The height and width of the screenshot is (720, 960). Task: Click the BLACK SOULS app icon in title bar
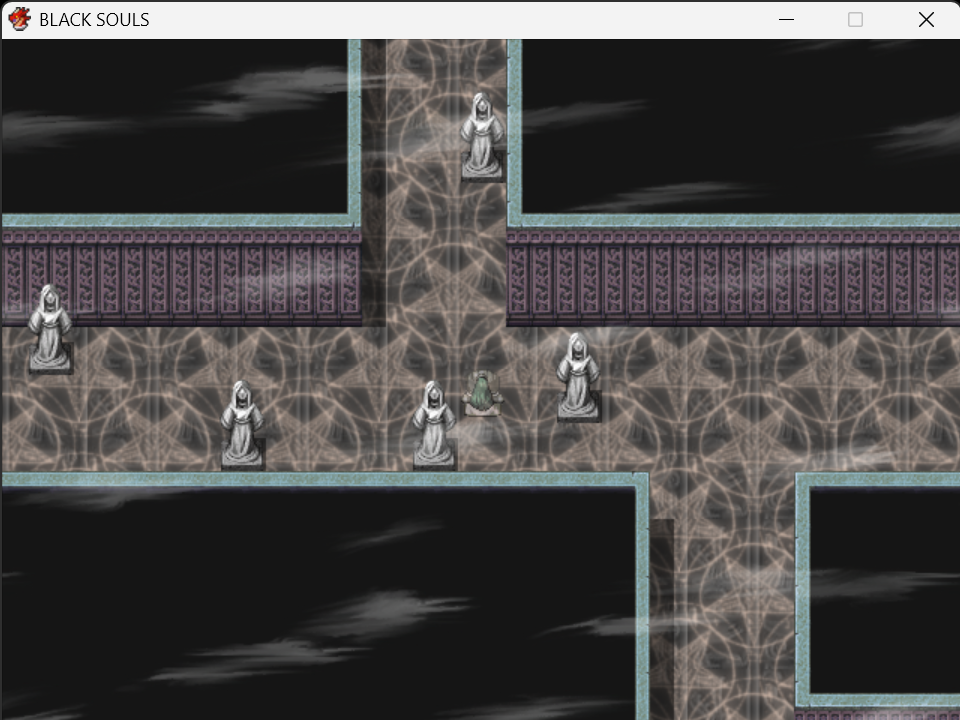pos(20,19)
